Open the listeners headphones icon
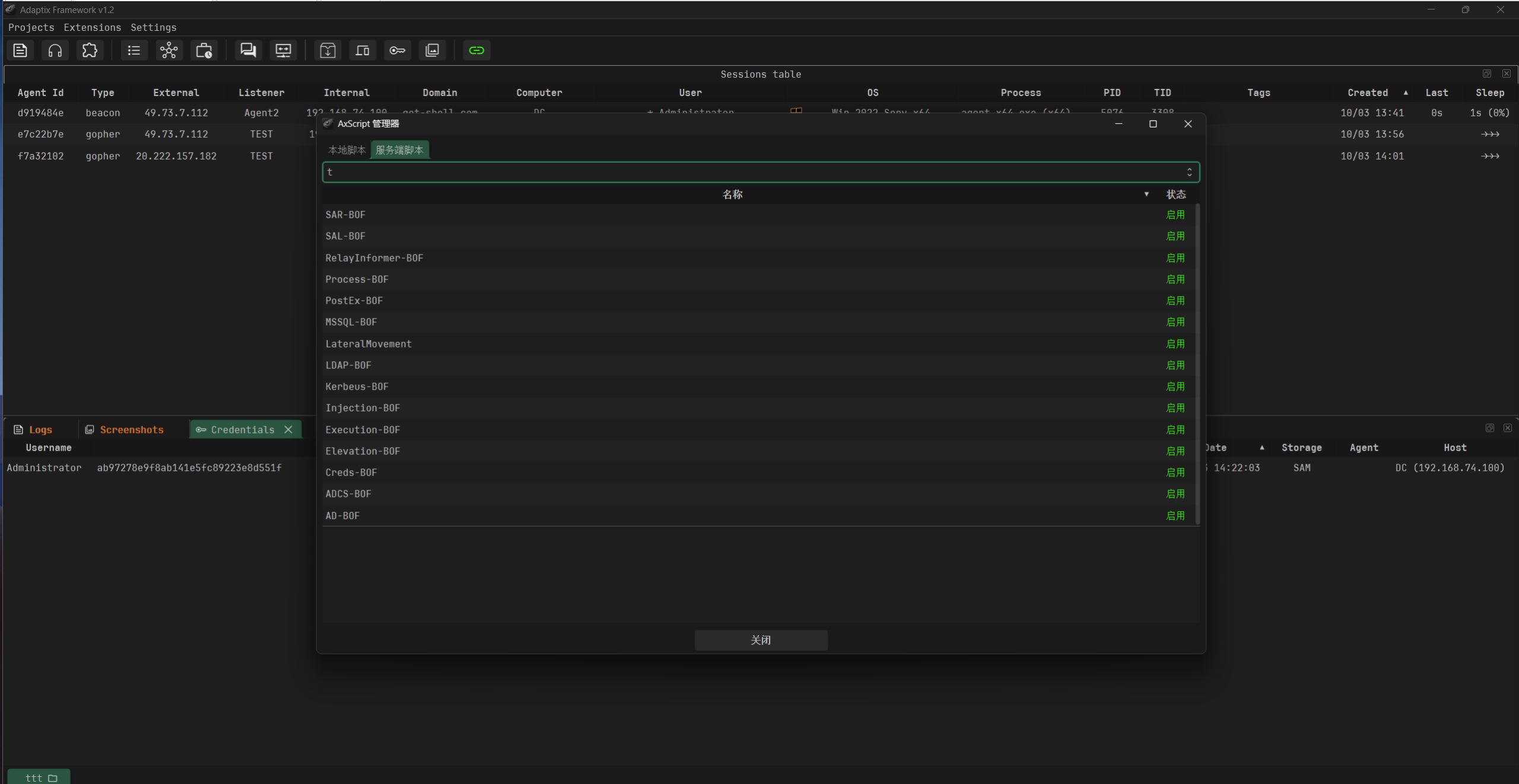Screen dimensions: 1519x784 pos(55,50)
